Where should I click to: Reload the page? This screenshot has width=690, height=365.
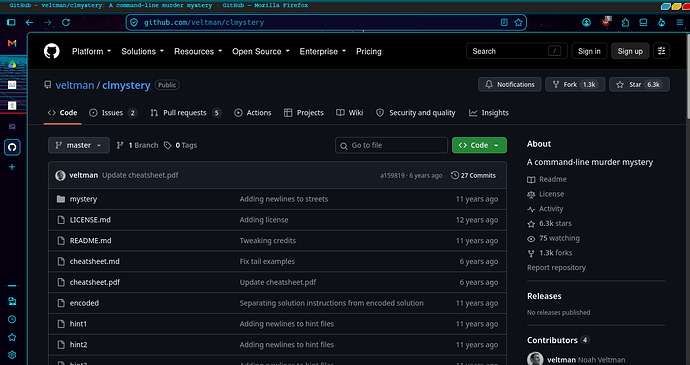pos(66,22)
